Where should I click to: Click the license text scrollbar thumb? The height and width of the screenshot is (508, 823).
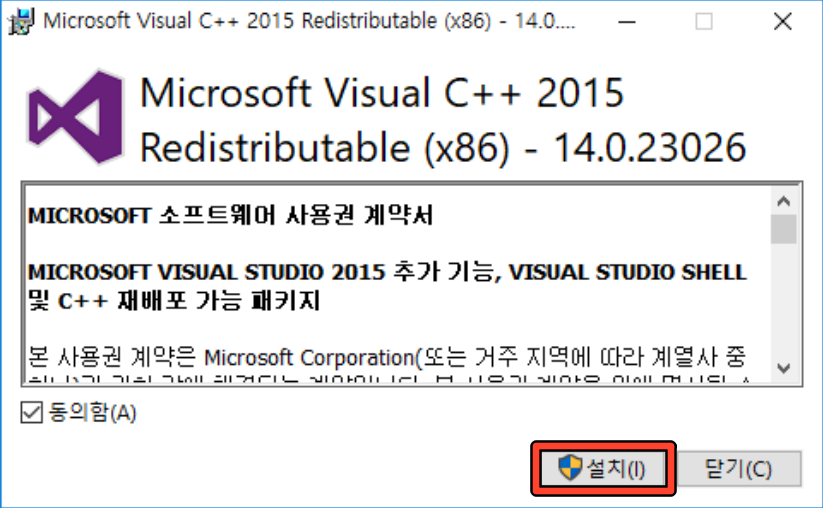(784, 229)
